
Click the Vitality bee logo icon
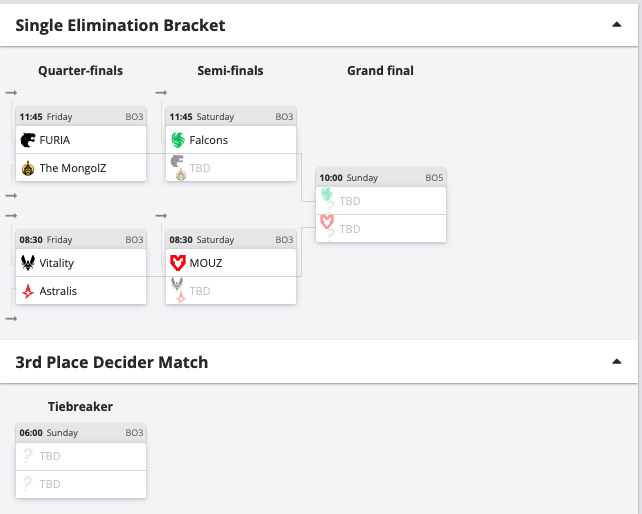tap(28, 263)
